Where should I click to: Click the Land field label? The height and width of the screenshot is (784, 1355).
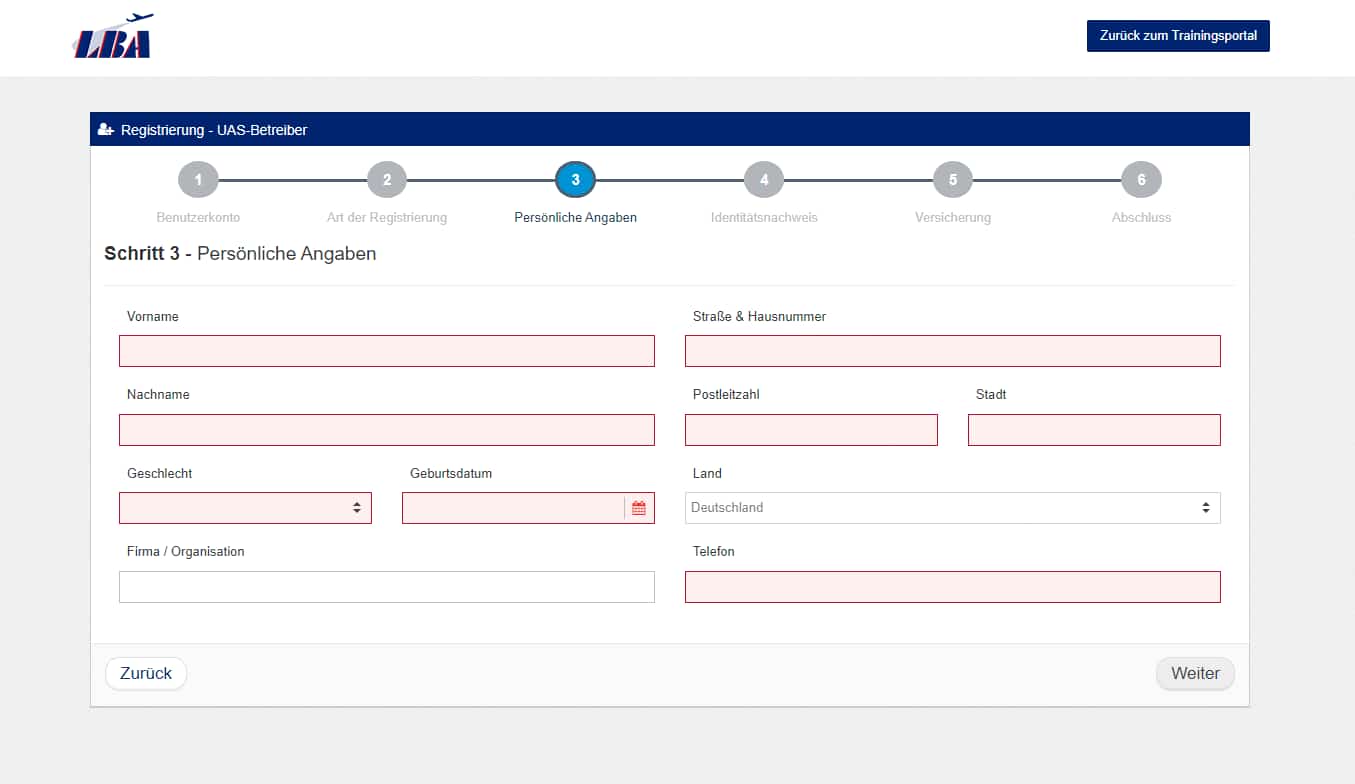[x=707, y=473]
